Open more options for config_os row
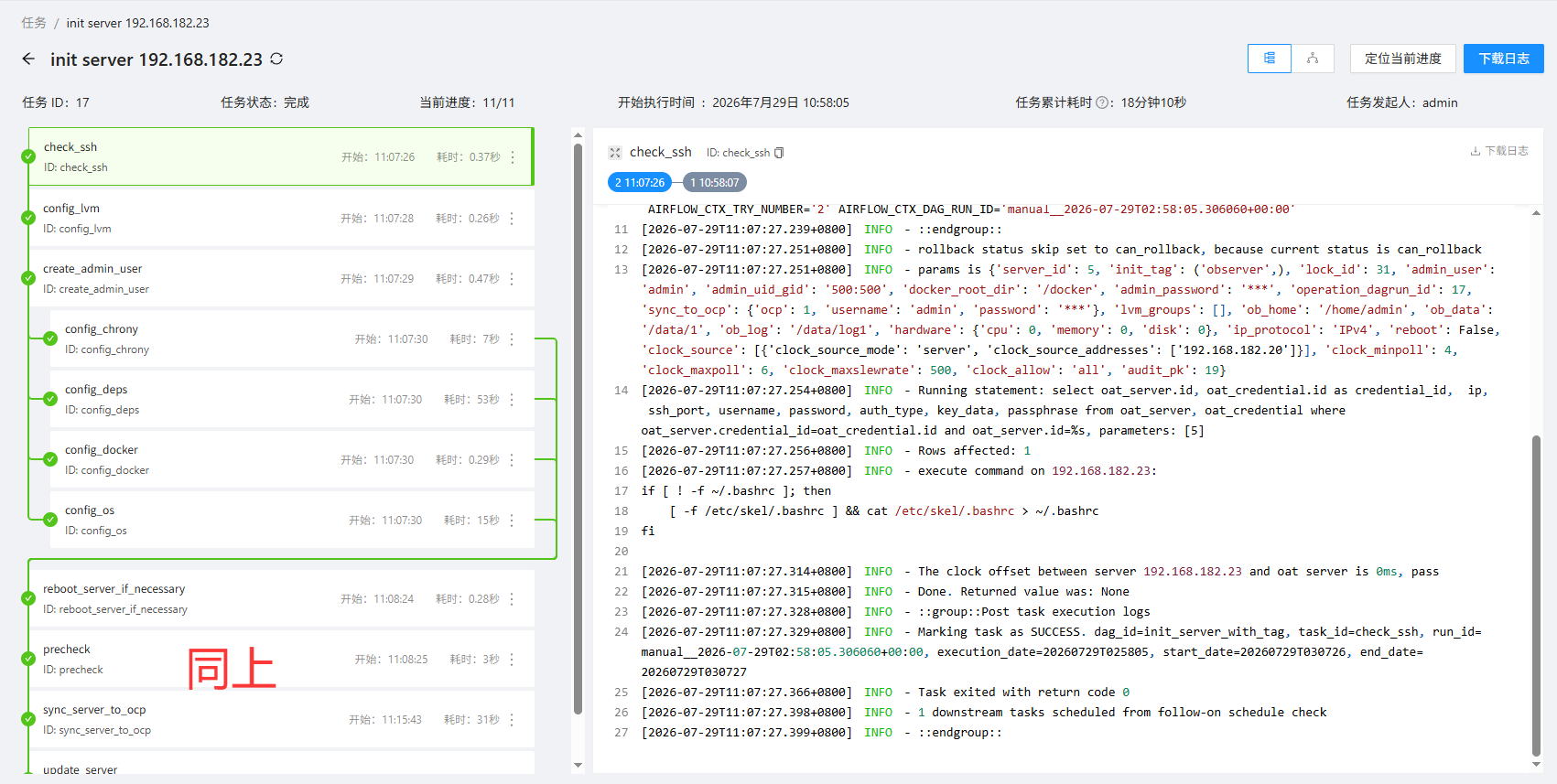 pos(512,521)
